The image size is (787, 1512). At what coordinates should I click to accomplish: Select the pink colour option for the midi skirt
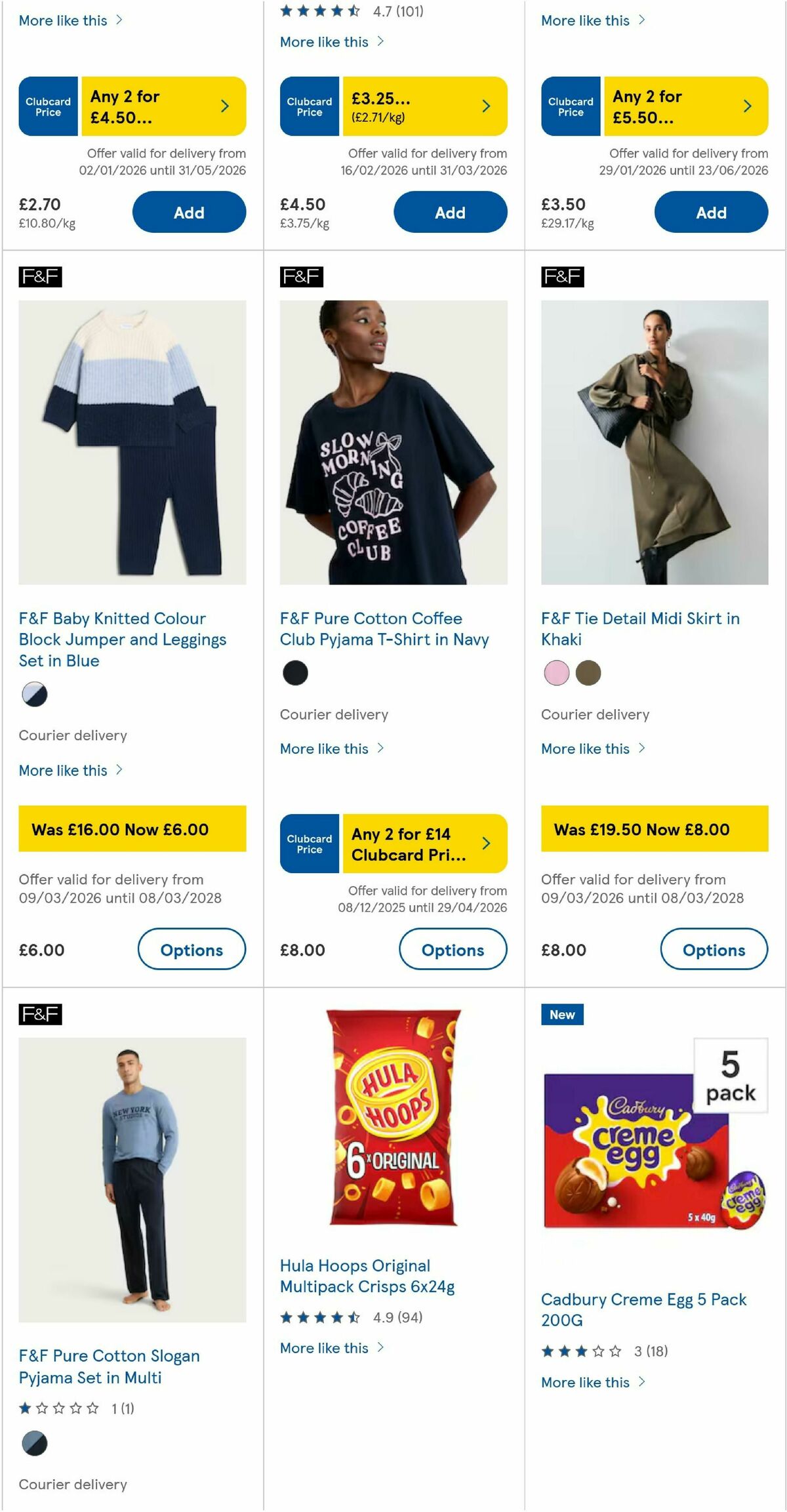(x=556, y=672)
